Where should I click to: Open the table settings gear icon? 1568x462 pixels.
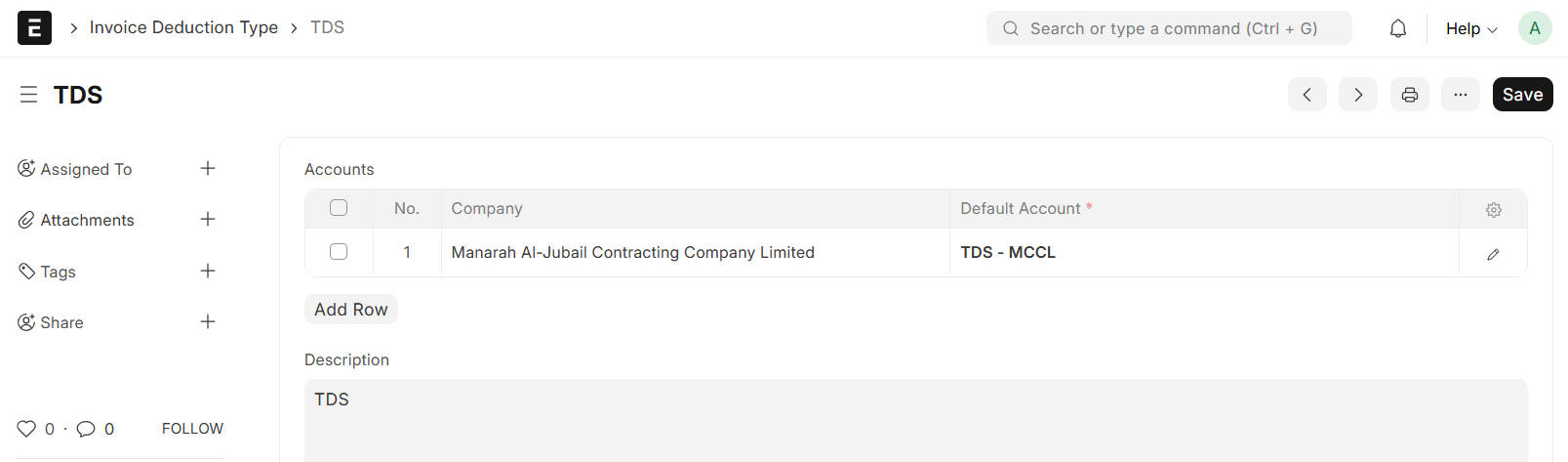(1494, 209)
